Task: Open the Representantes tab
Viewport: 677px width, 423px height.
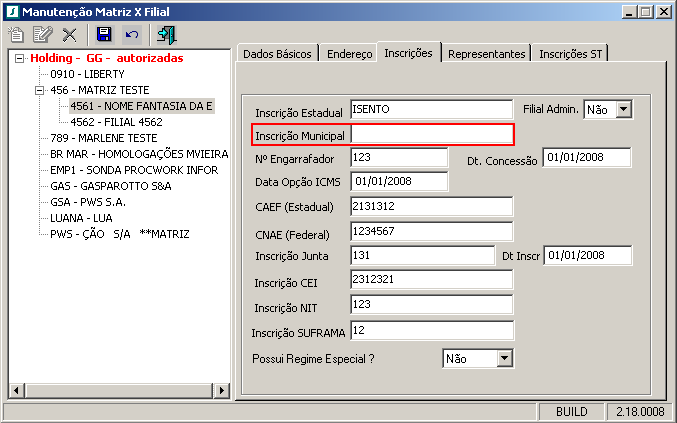Action: 487,54
